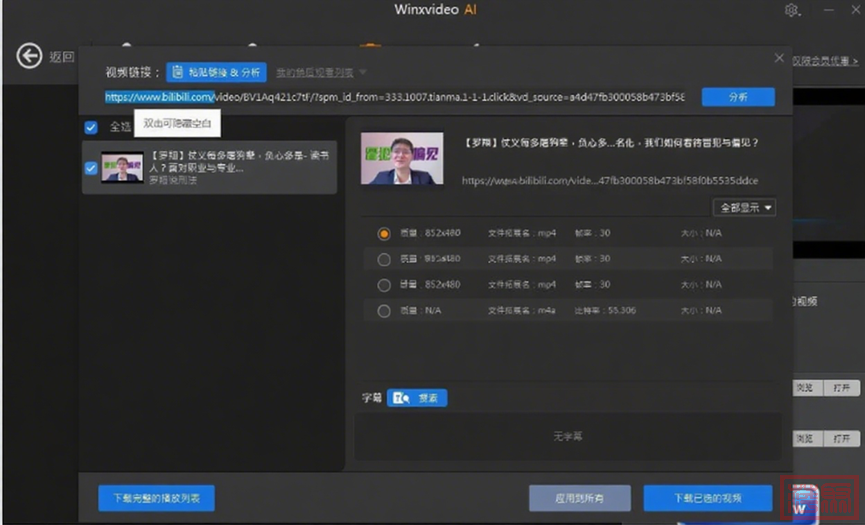
Task: Click the paste link & analyze button
Action: pyautogui.click(x=216, y=72)
